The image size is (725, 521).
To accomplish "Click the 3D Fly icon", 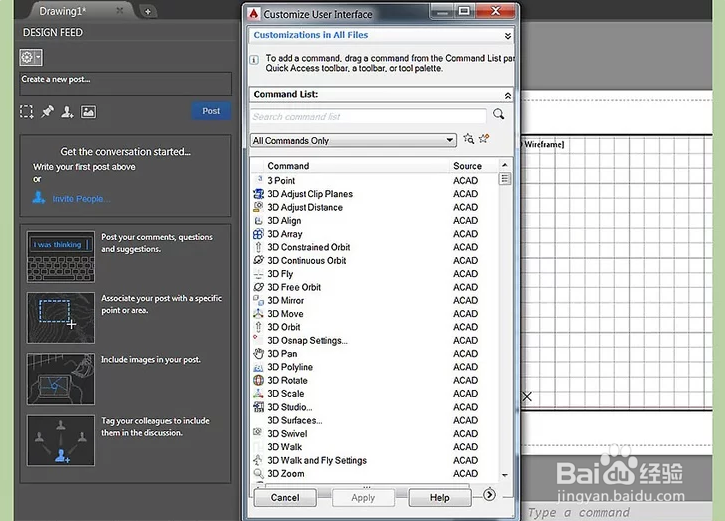I will pos(258,274).
